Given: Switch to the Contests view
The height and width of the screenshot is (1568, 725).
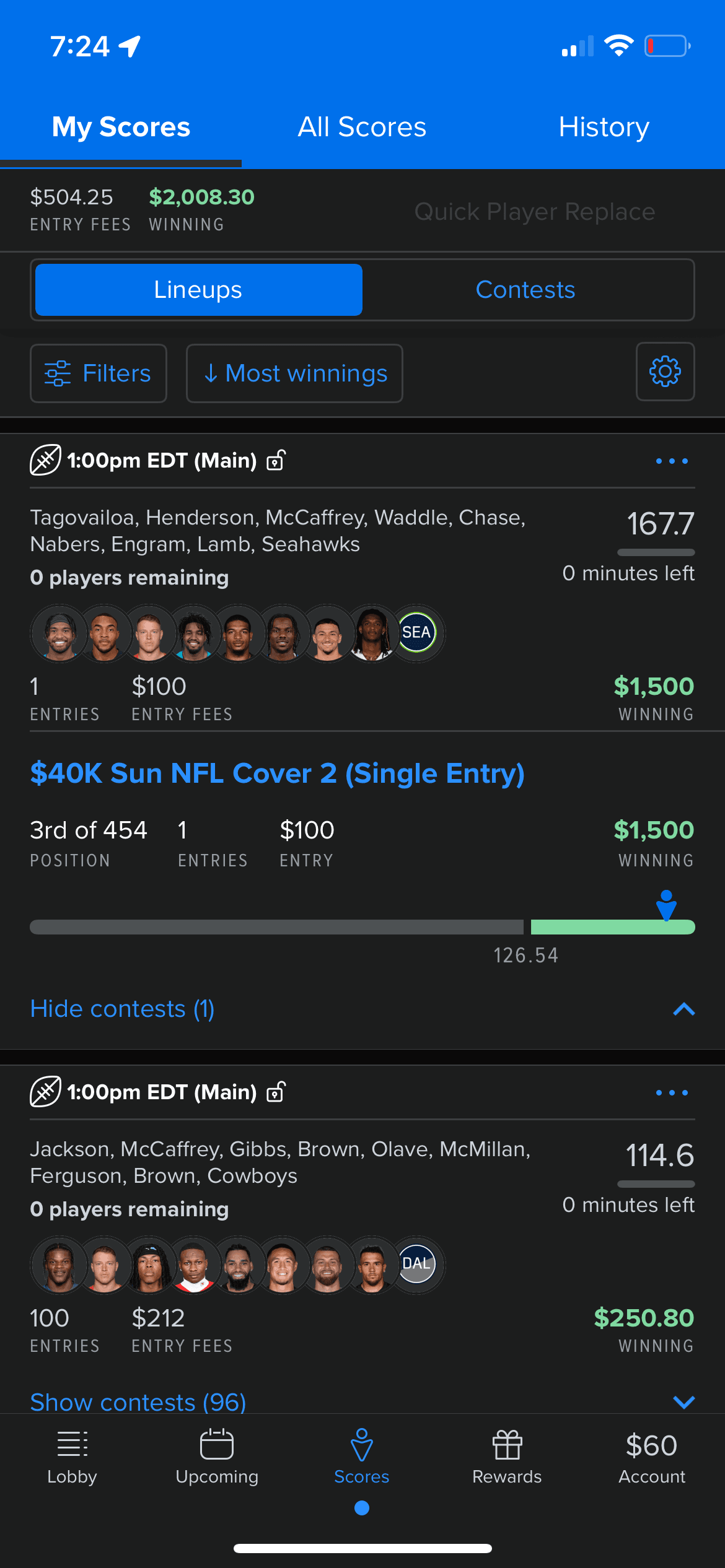Looking at the screenshot, I should [x=525, y=290].
